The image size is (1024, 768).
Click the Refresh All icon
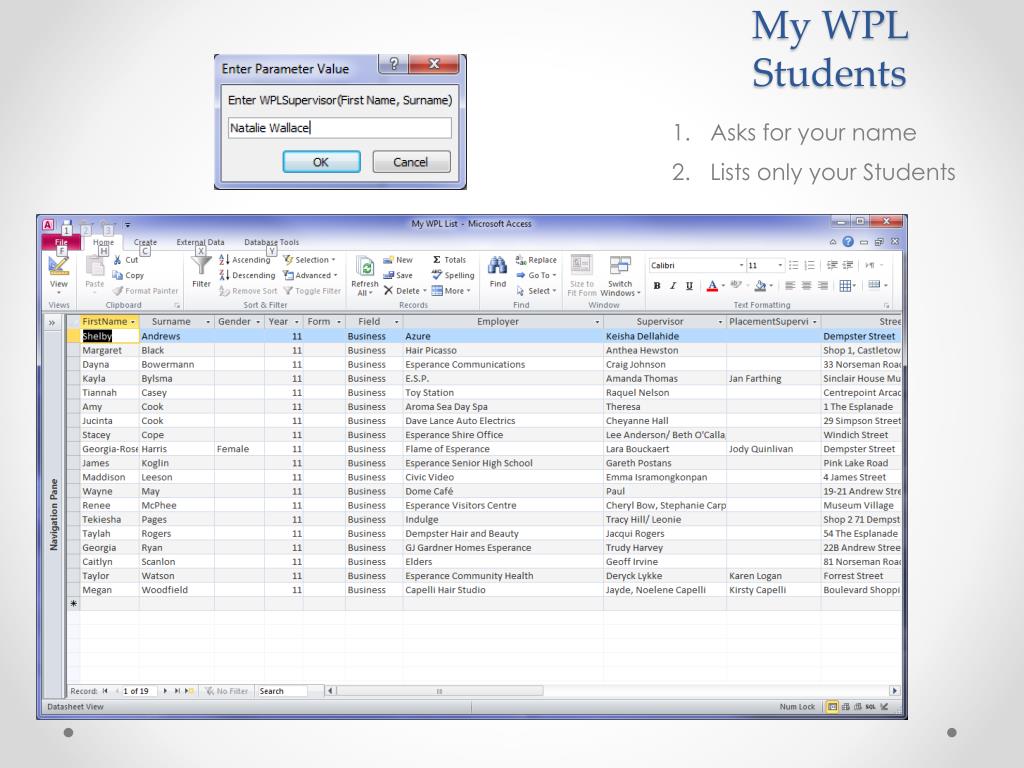tap(364, 266)
